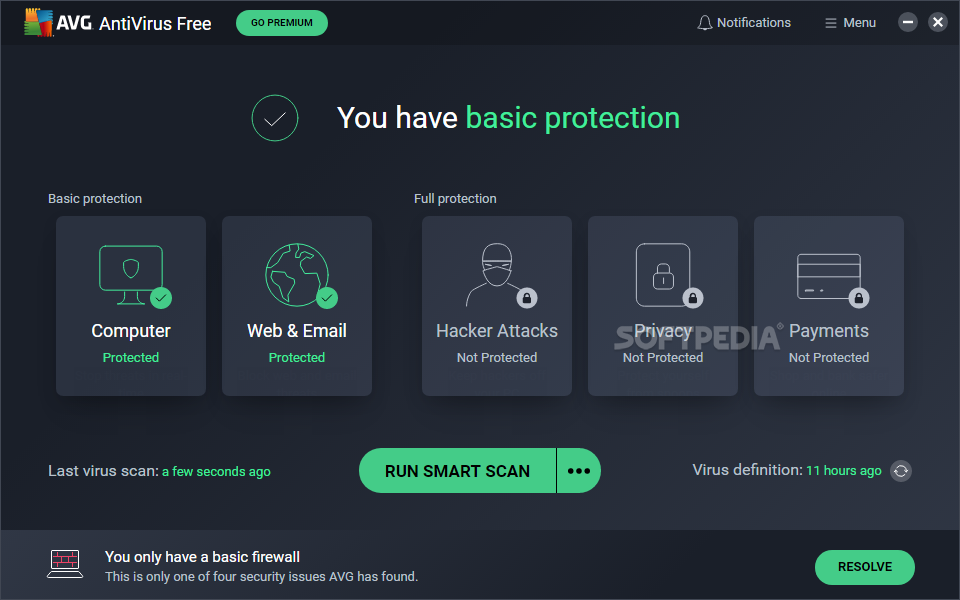Screen dimensions: 960x600
Task: Open scan options with the three-dots button
Action: coord(579,471)
